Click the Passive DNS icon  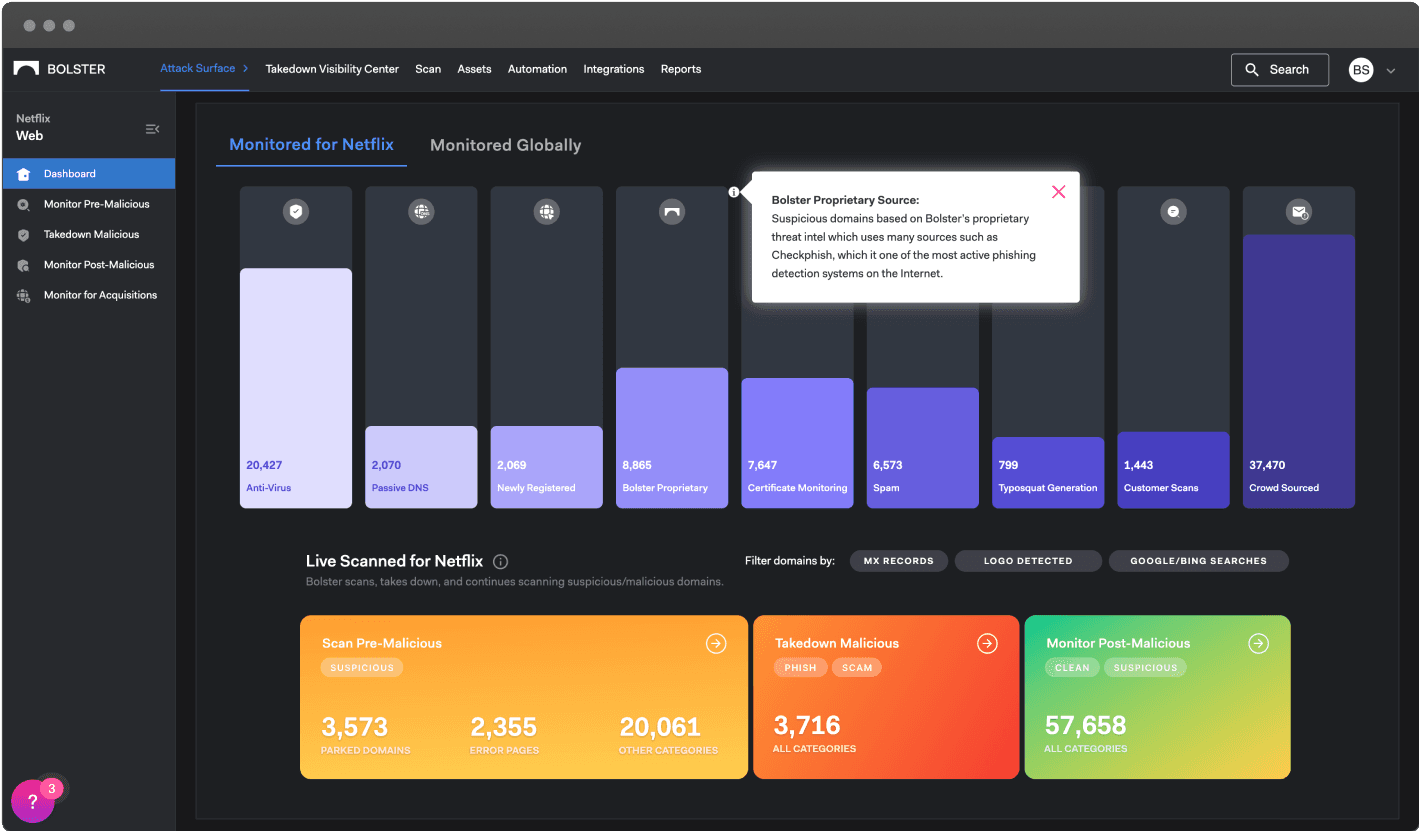click(421, 212)
